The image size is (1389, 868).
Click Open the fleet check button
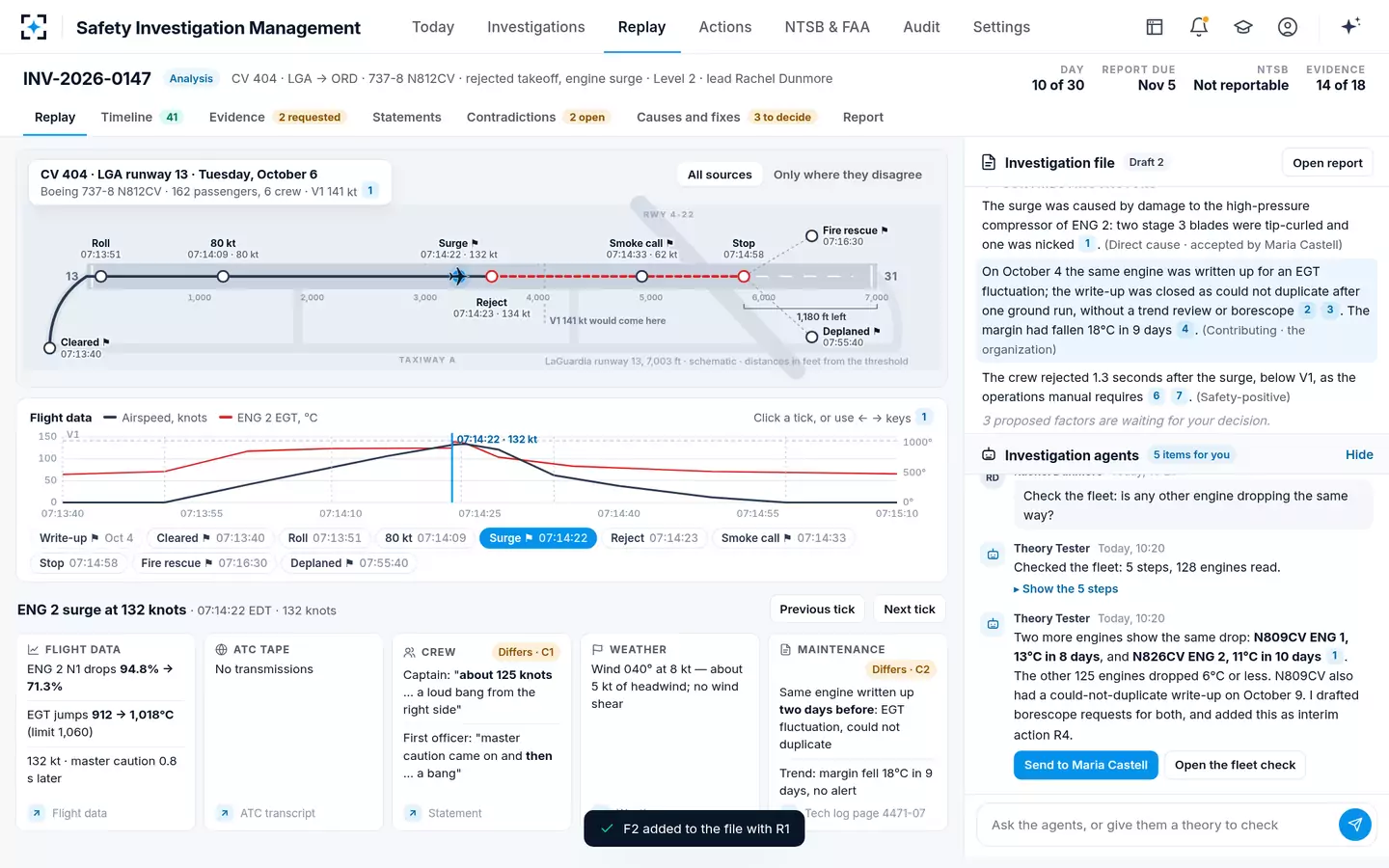coord(1235,765)
